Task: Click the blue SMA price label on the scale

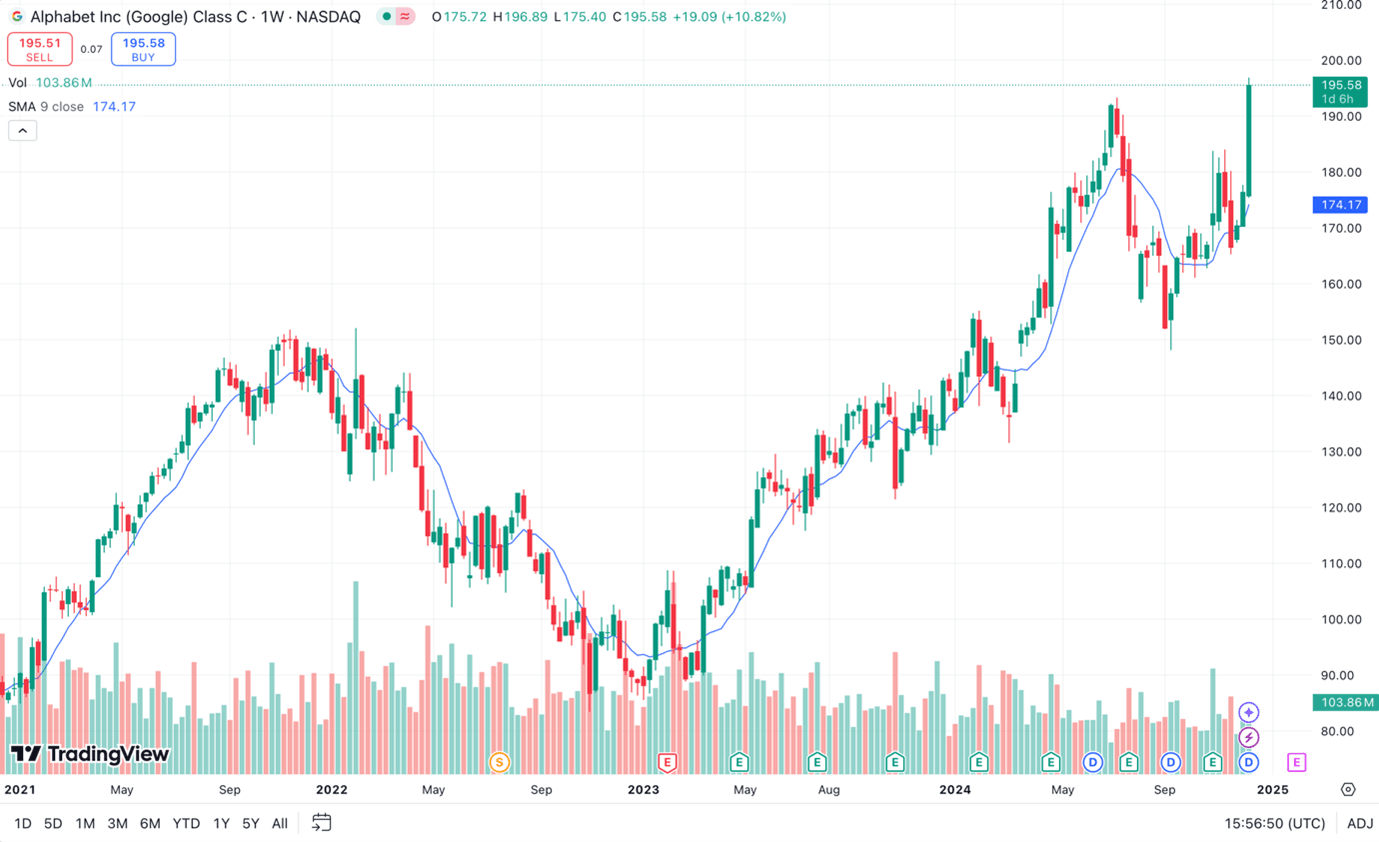Action: pyautogui.click(x=1340, y=204)
